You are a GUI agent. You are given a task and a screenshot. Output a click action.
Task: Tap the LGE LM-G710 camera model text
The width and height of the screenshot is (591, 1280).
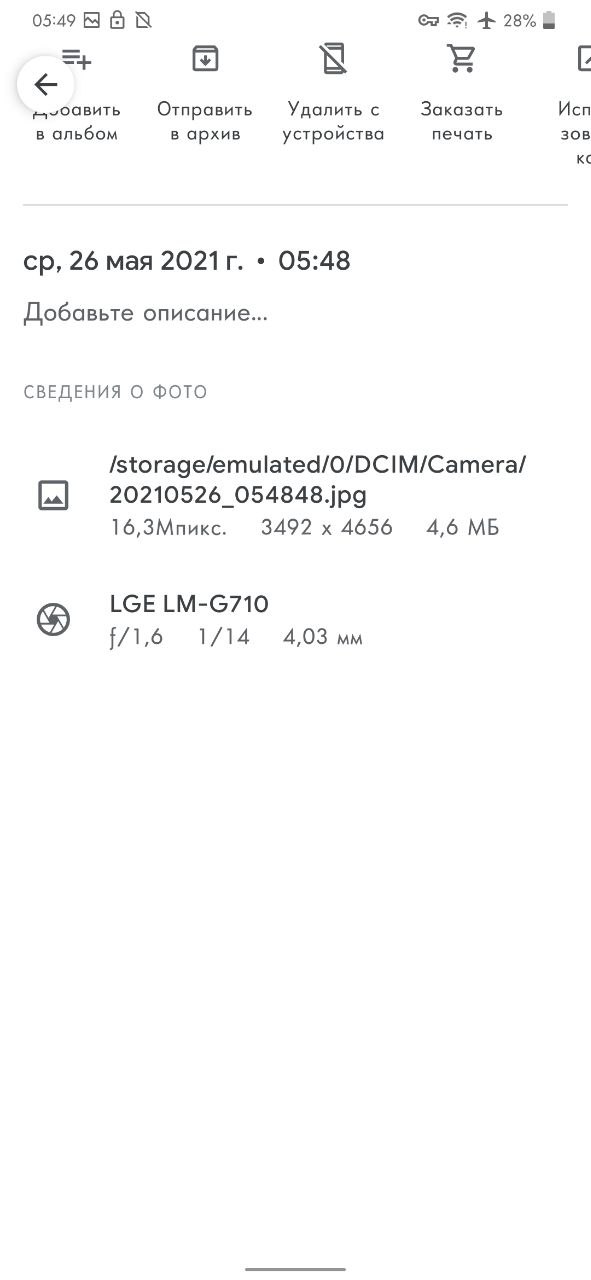pos(189,604)
